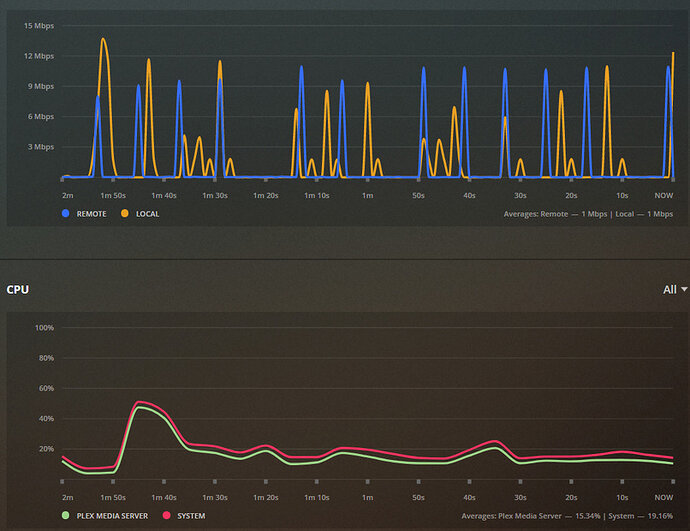Toggle the SYSTEM legend dot
690x531 pixels.
pyautogui.click(x=166, y=515)
